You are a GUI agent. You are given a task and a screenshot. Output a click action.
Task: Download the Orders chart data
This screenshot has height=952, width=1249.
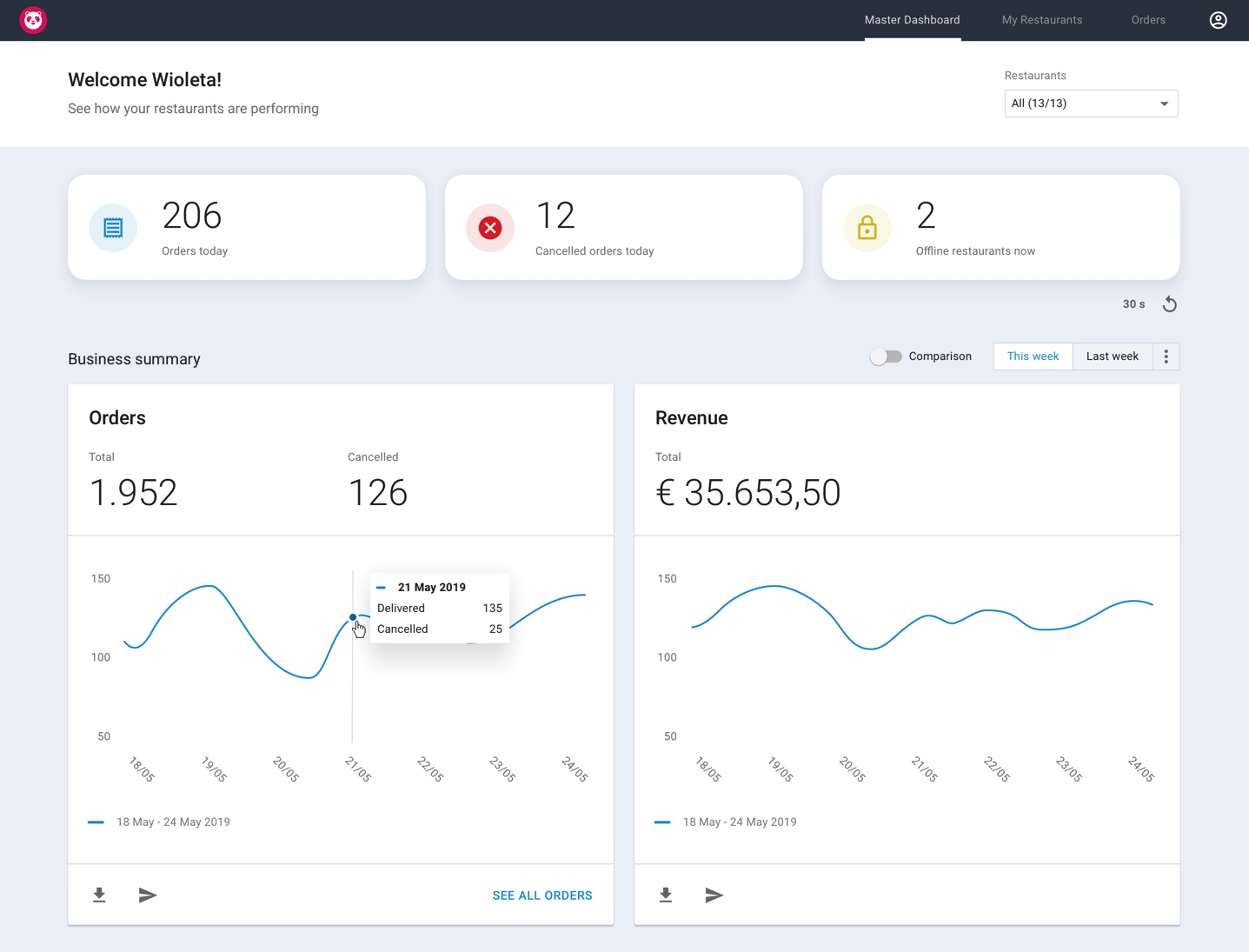pos(99,895)
